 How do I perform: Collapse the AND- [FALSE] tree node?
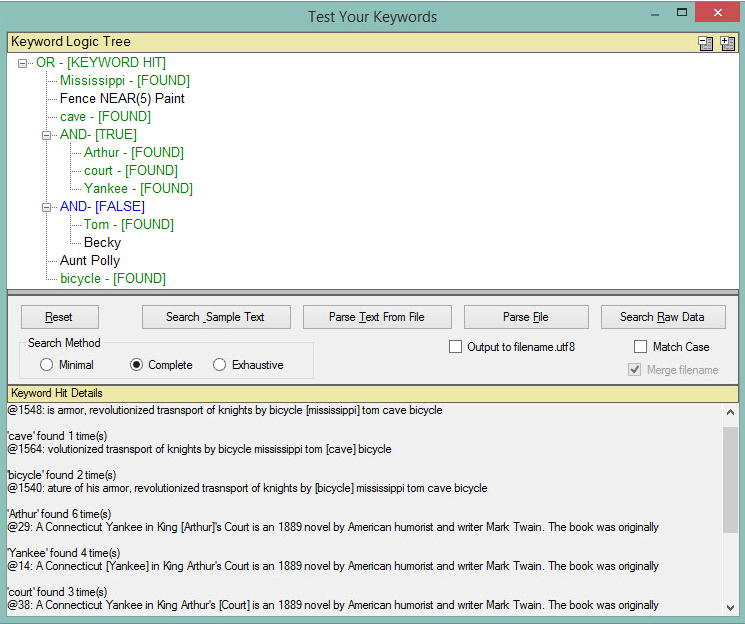point(47,207)
